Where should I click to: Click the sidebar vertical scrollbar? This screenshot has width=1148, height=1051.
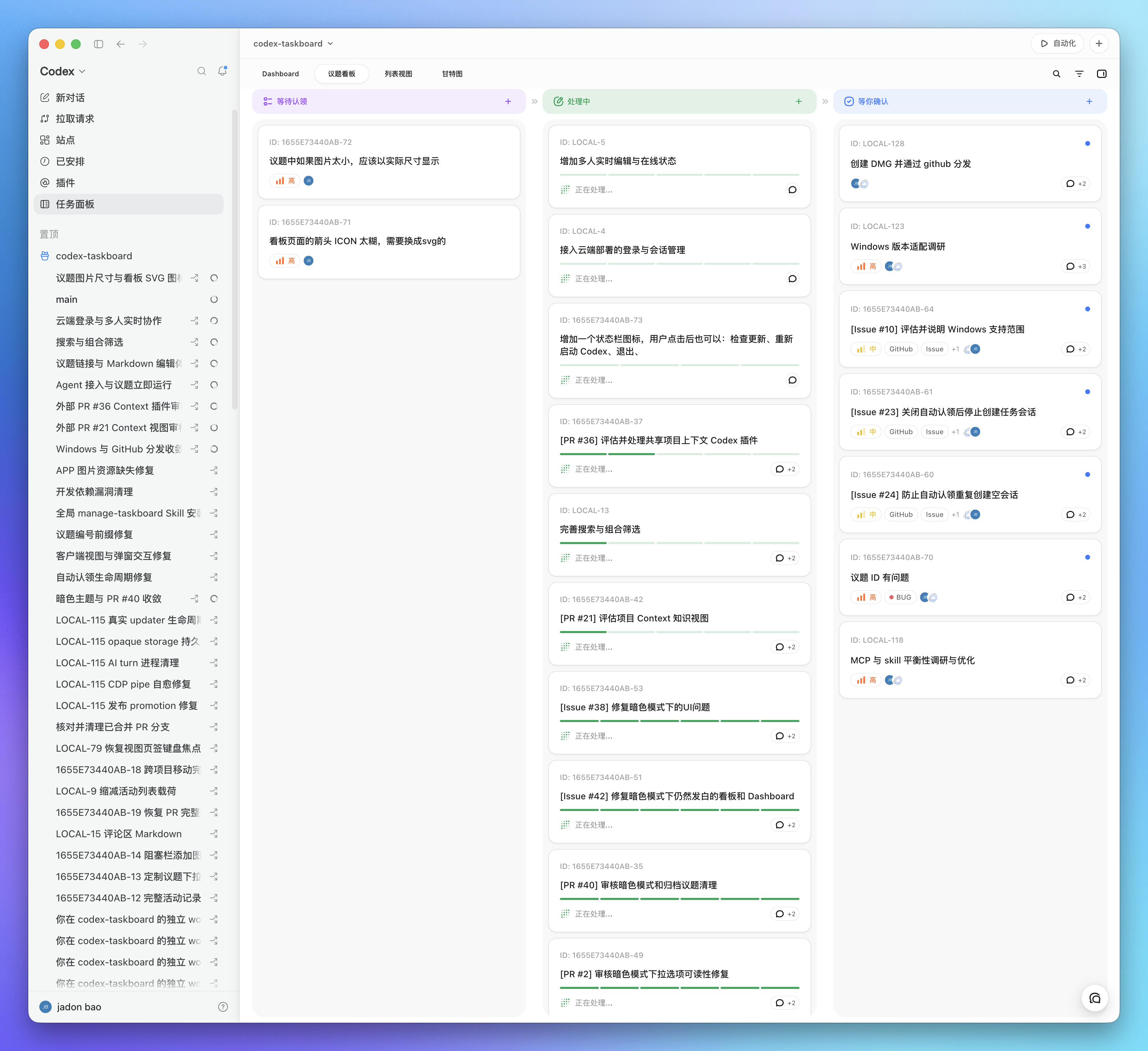click(x=235, y=259)
